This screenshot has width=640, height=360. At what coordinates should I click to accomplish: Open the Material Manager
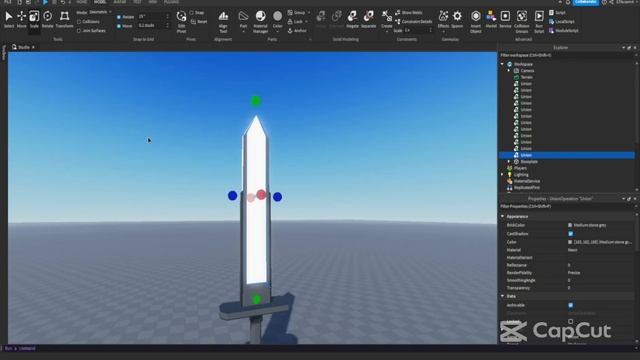tap(260, 21)
